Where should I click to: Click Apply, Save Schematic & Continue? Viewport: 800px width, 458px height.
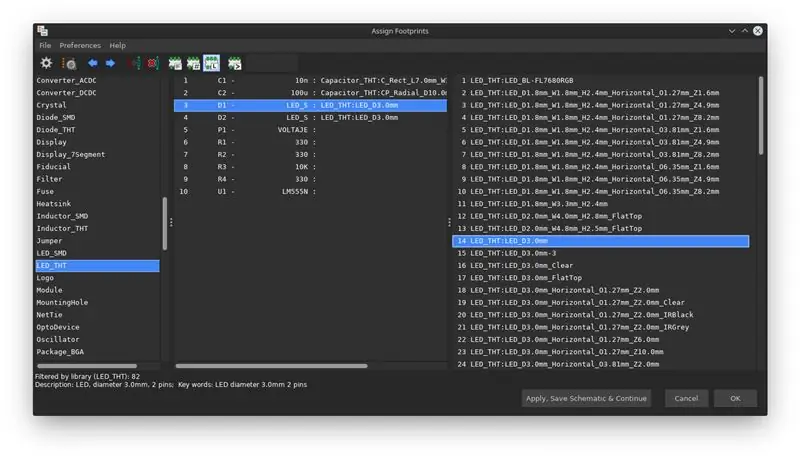click(x=586, y=398)
